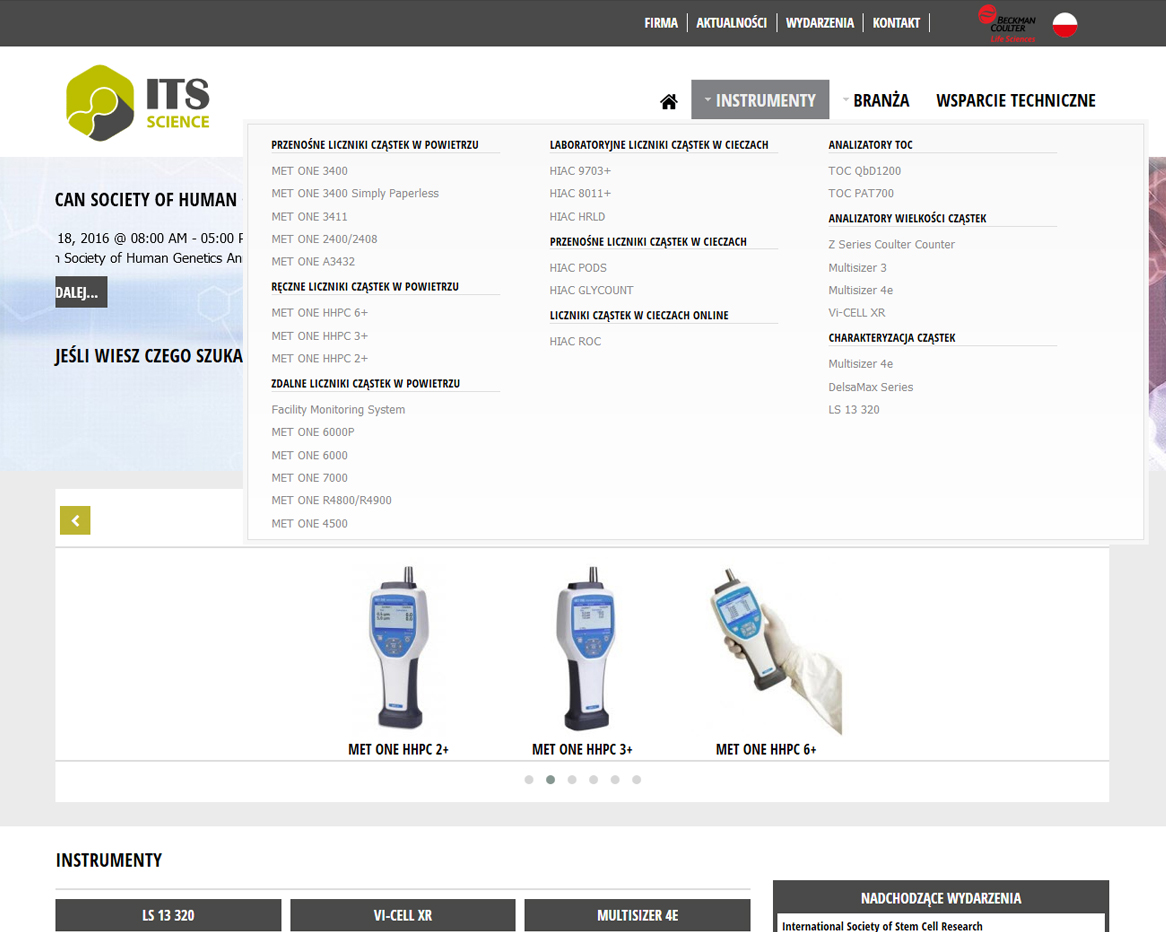This screenshot has height=932, width=1166.
Task: Open HIAC 9703+ link
Action: 580,171
